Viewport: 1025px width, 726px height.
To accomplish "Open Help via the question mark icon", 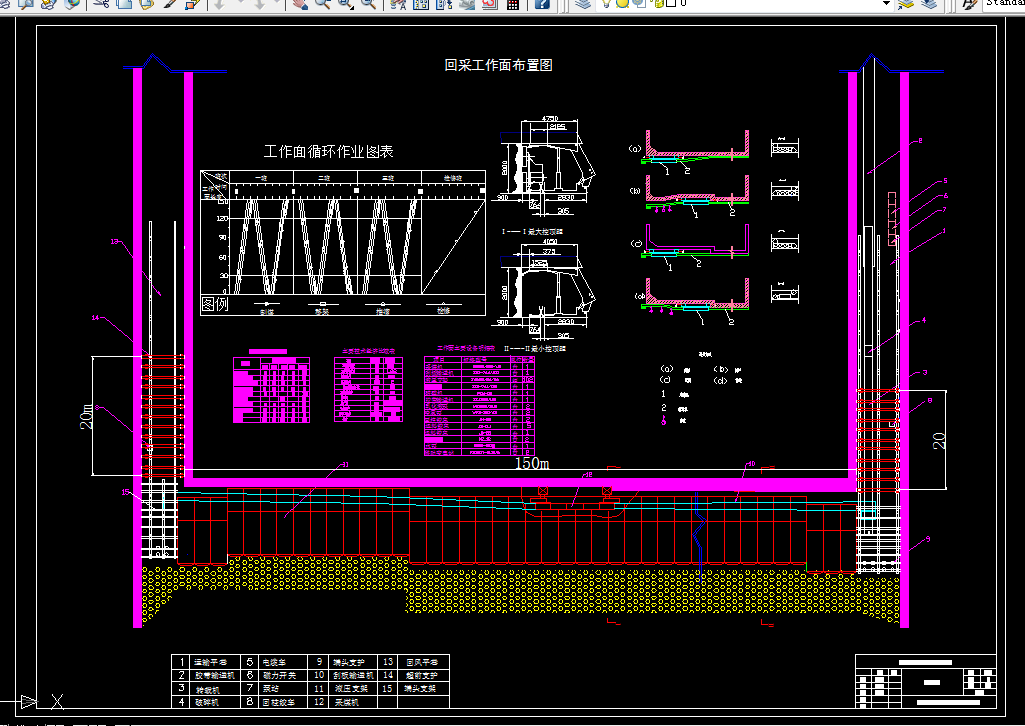I will [x=542, y=3].
